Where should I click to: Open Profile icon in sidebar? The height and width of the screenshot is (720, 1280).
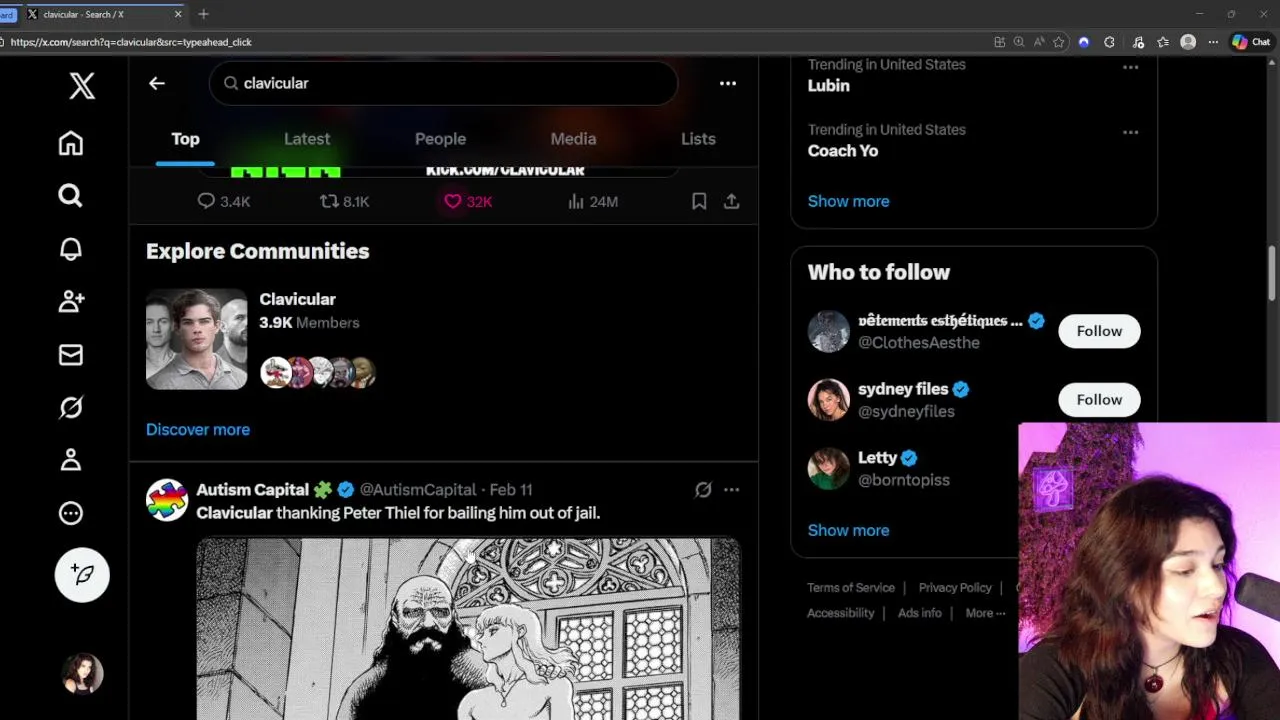point(70,460)
